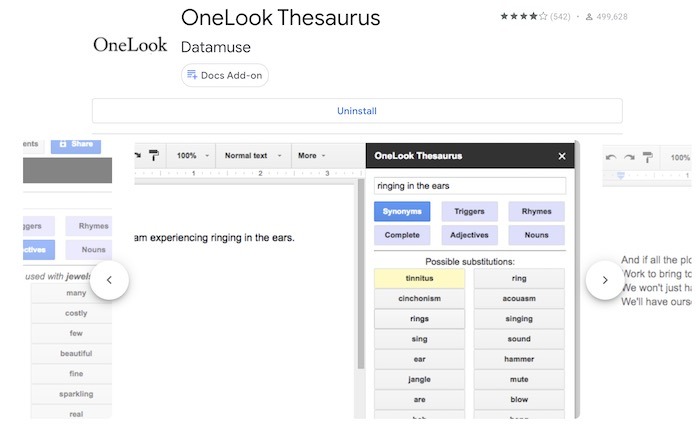Click the document text 'ringing in the ears'
The height and width of the screenshot is (430, 700).
click(x=252, y=238)
